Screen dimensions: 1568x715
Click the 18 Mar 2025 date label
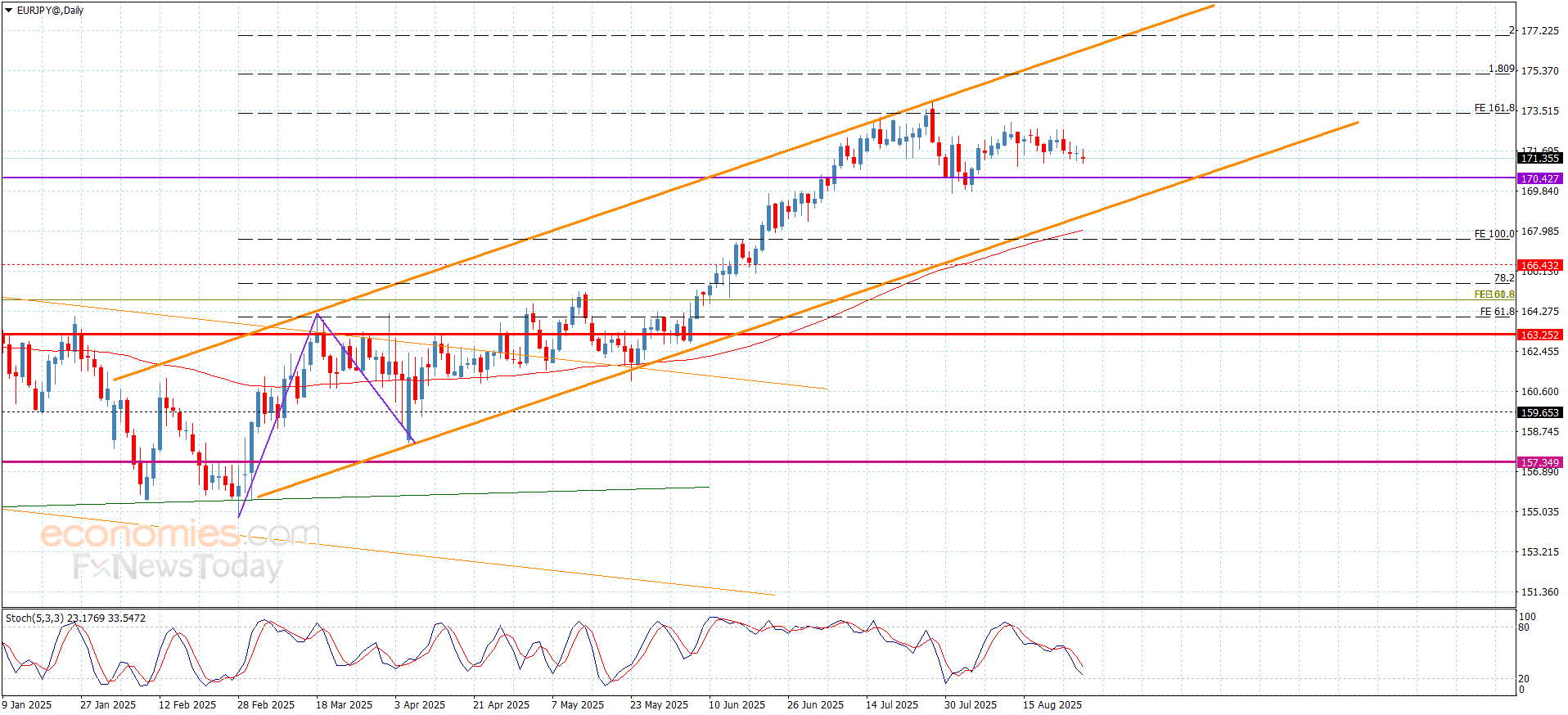pos(344,705)
